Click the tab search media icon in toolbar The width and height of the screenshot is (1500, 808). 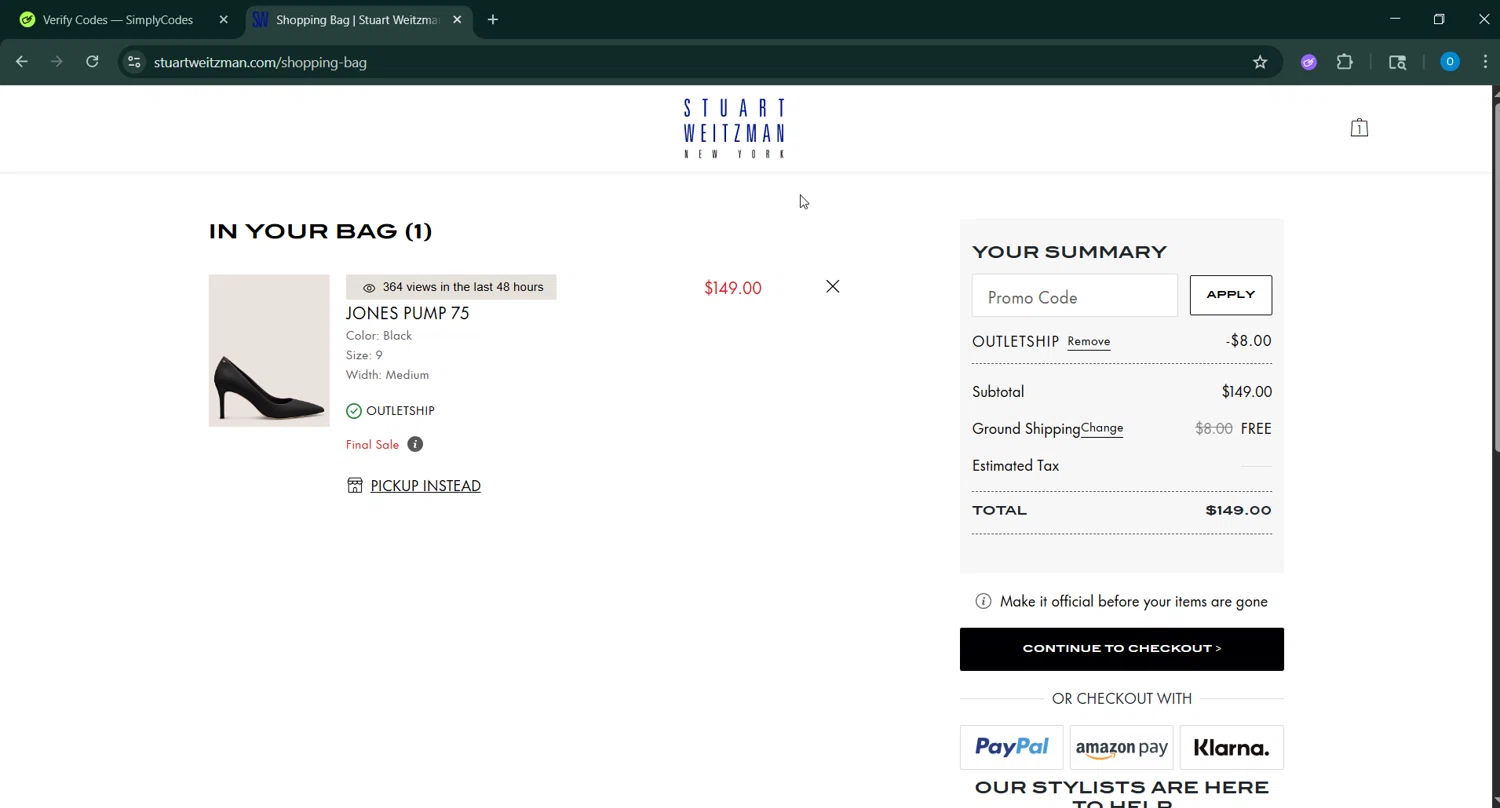(1398, 62)
